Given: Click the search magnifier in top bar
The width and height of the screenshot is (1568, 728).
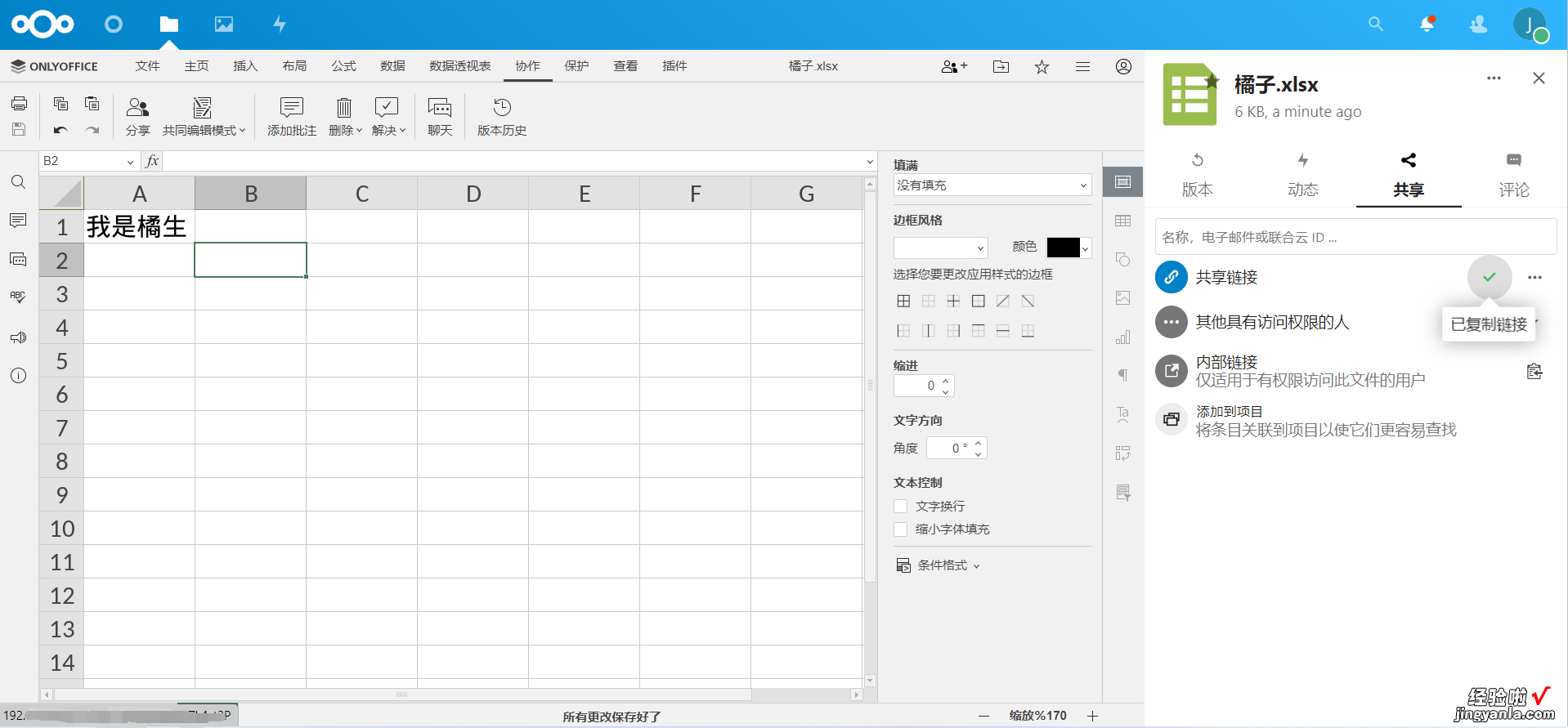Looking at the screenshot, I should [1376, 25].
